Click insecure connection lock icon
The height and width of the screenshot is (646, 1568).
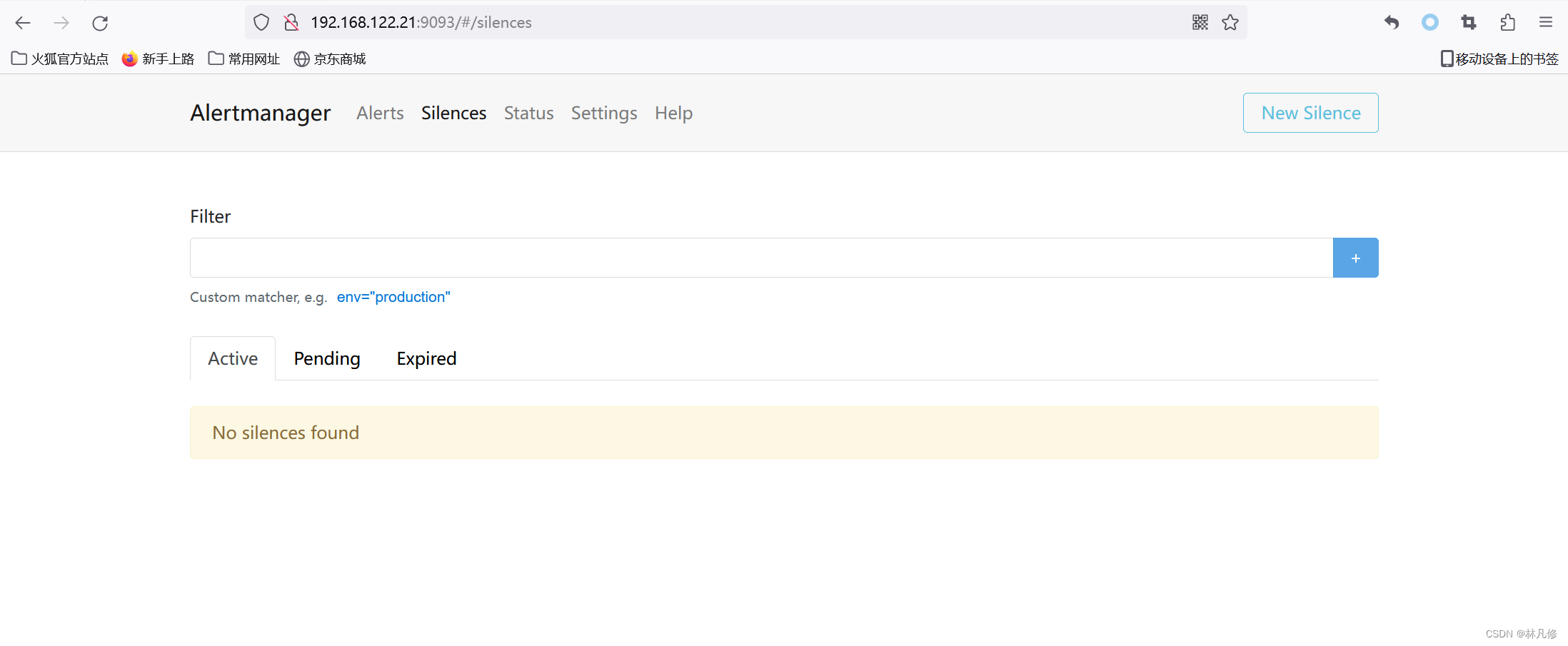pyautogui.click(x=291, y=22)
